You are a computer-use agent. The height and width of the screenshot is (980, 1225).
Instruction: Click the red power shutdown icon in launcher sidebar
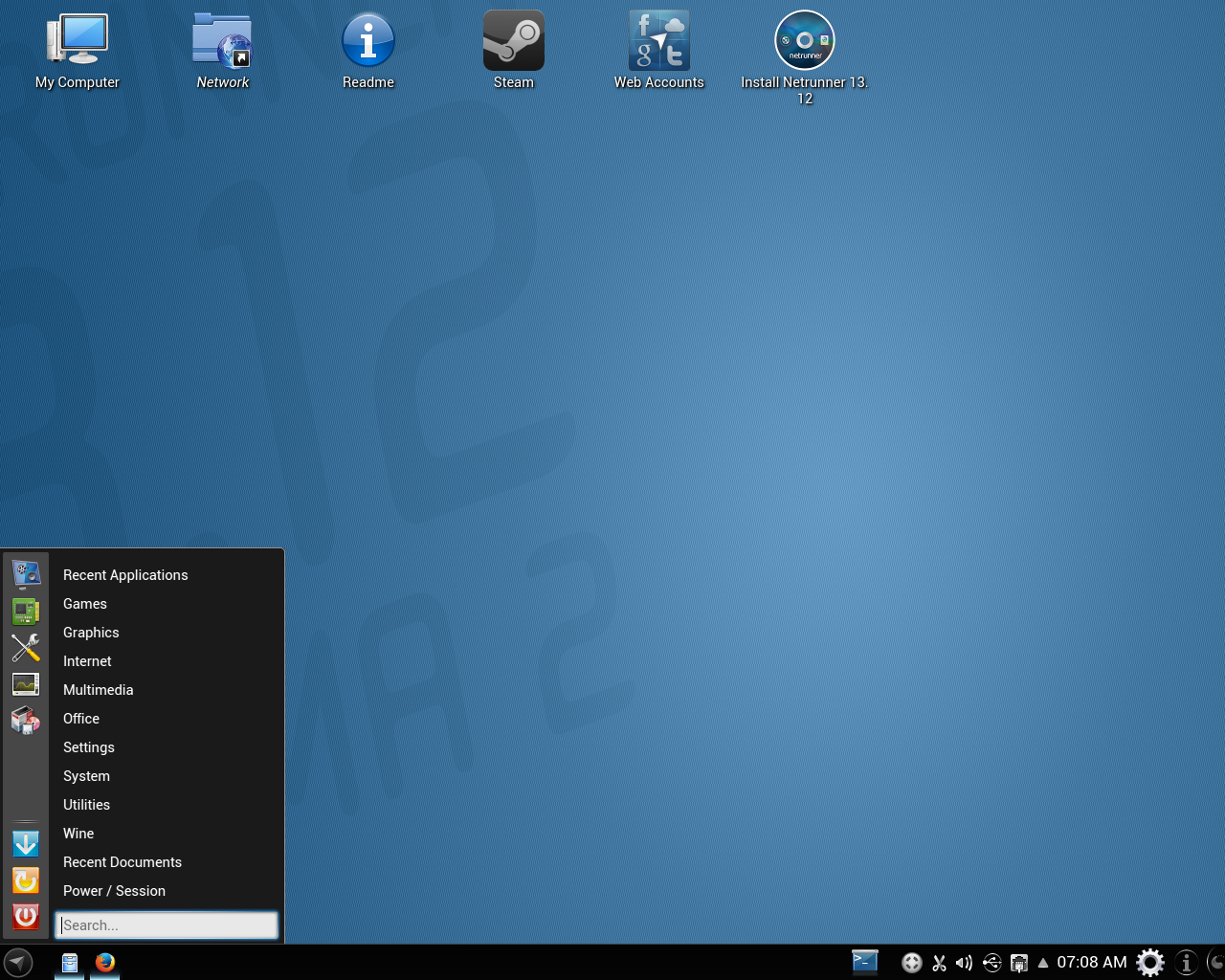tap(26, 917)
